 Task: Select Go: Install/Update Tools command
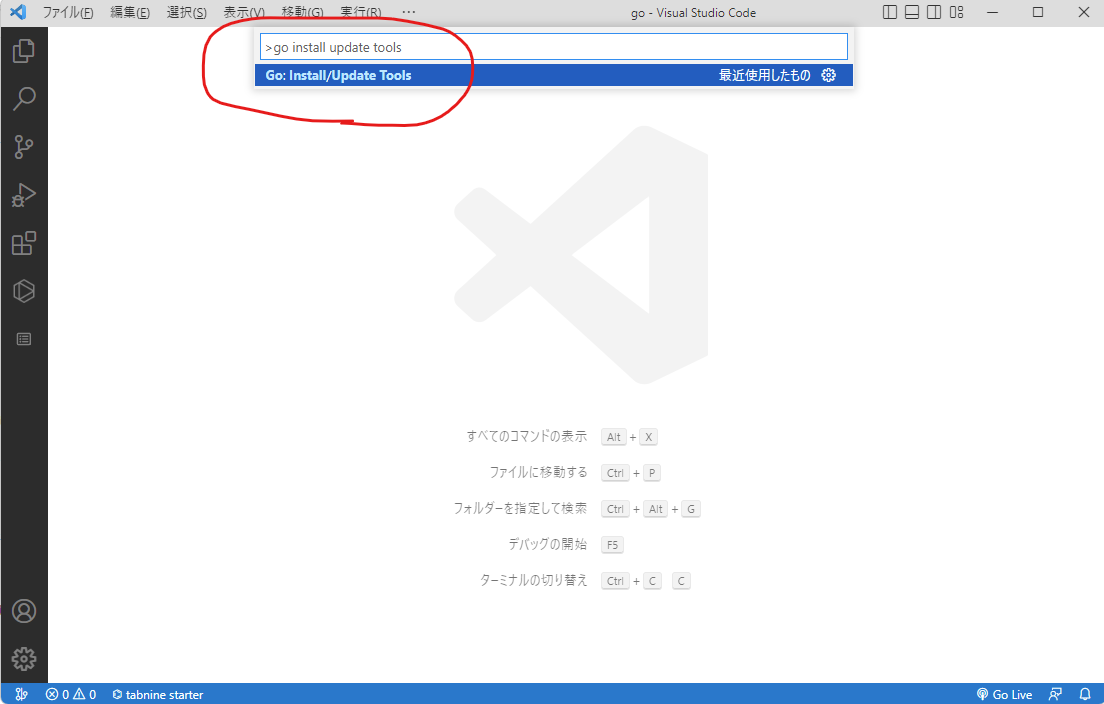click(x=553, y=75)
